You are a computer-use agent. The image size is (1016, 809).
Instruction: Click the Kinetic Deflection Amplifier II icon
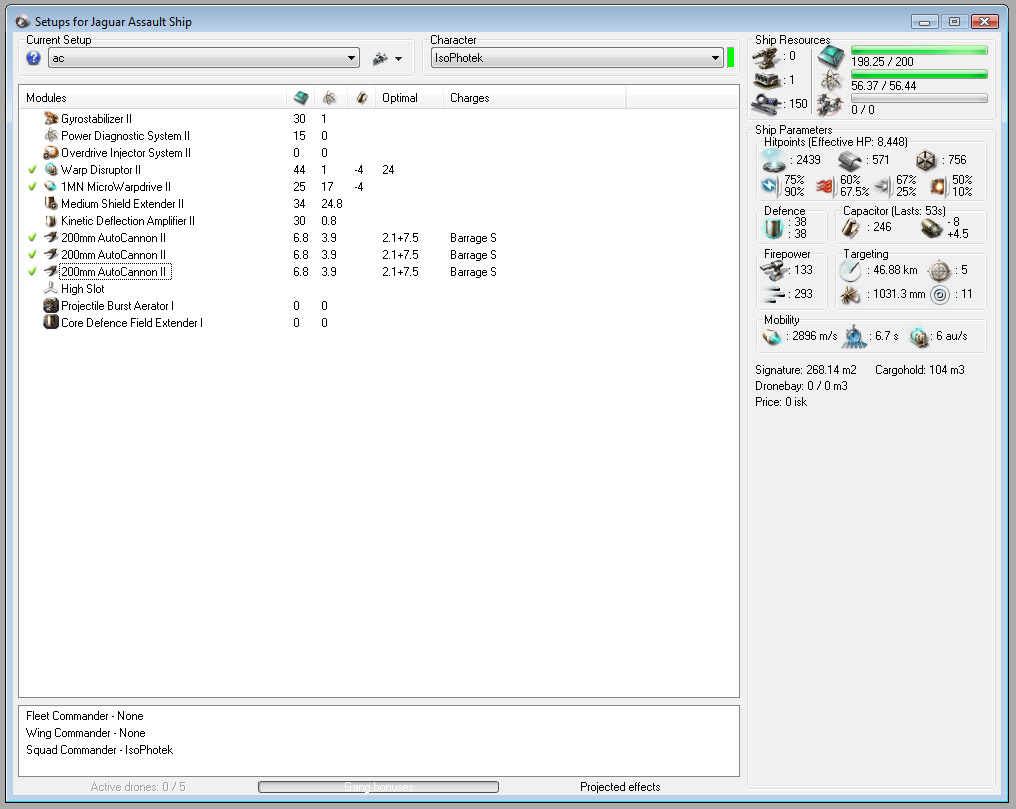coord(51,221)
